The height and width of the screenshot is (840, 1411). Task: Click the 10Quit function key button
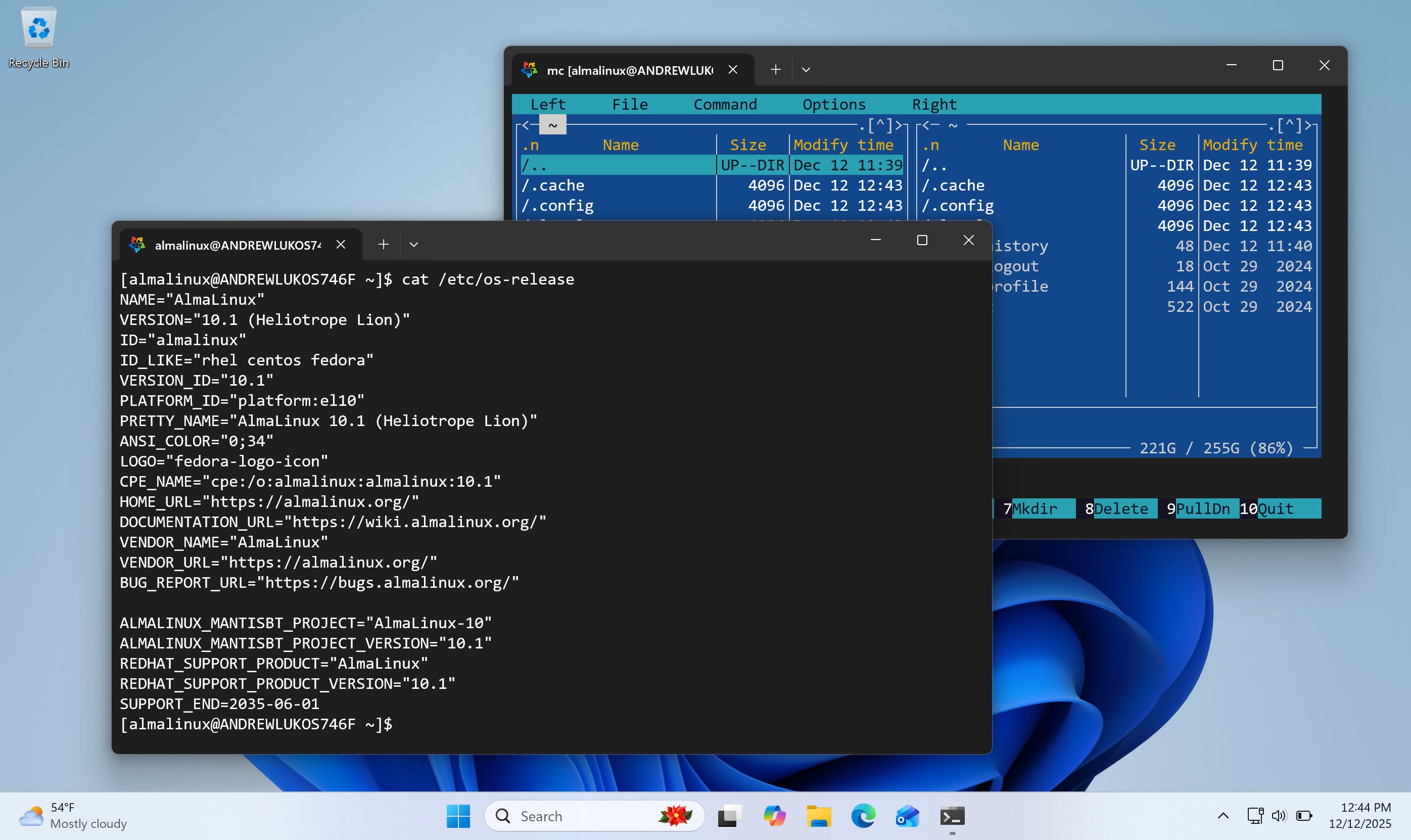click(x=1280, y=508)
